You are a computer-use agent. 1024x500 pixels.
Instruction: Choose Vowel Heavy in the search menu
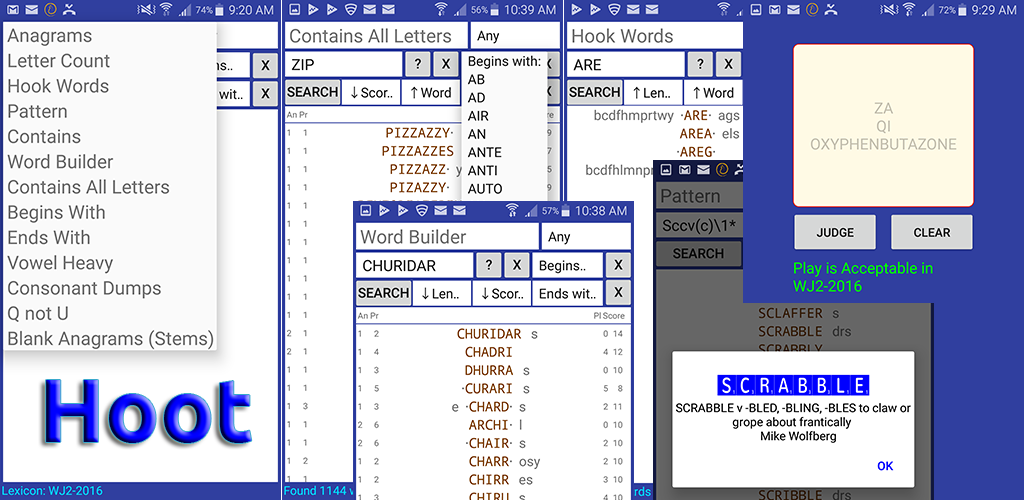point(60,263)
